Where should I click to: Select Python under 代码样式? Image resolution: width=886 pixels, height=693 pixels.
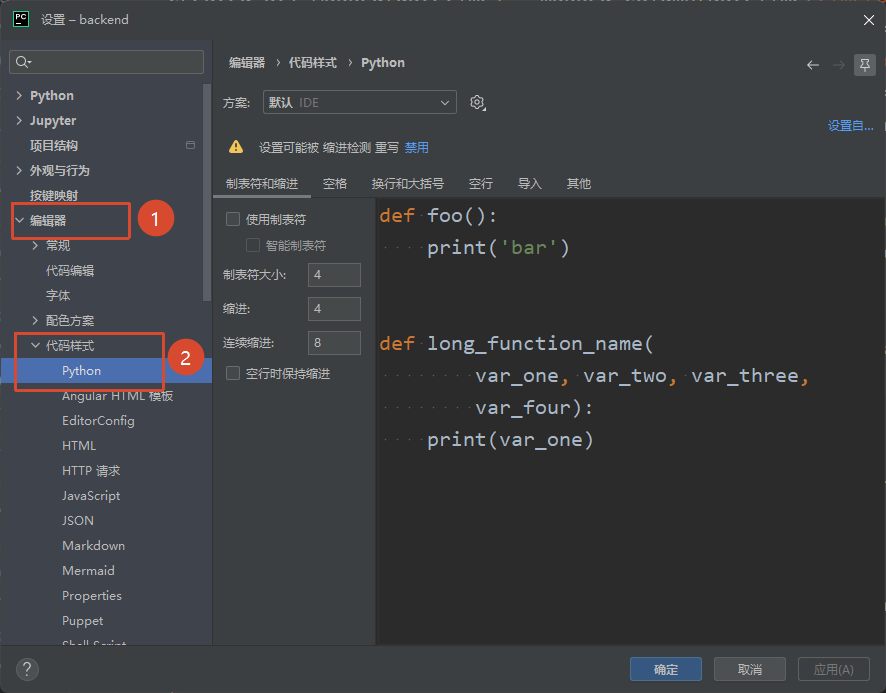click(81, 370)
